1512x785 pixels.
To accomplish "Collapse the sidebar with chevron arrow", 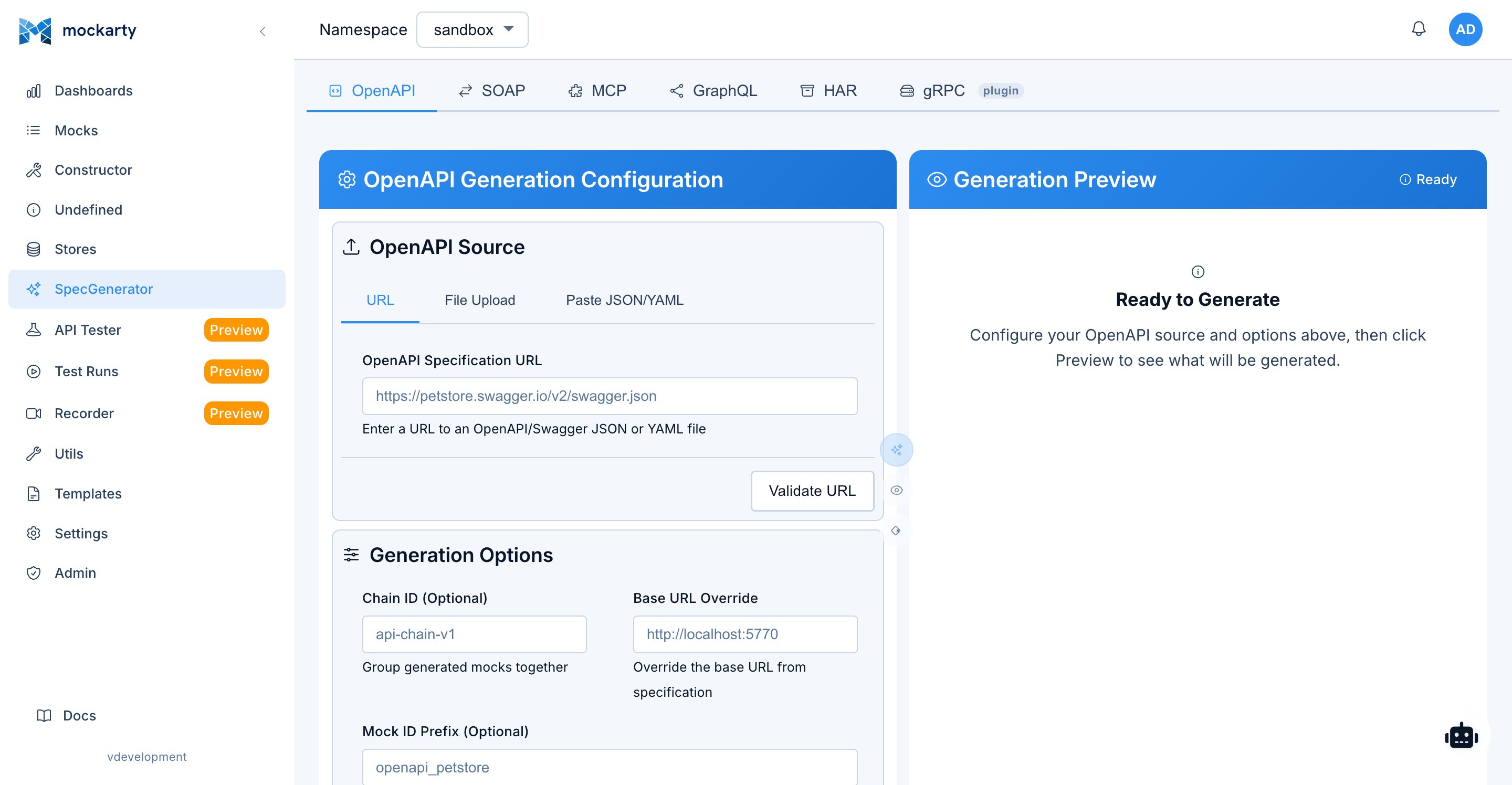I will (262, 31).
